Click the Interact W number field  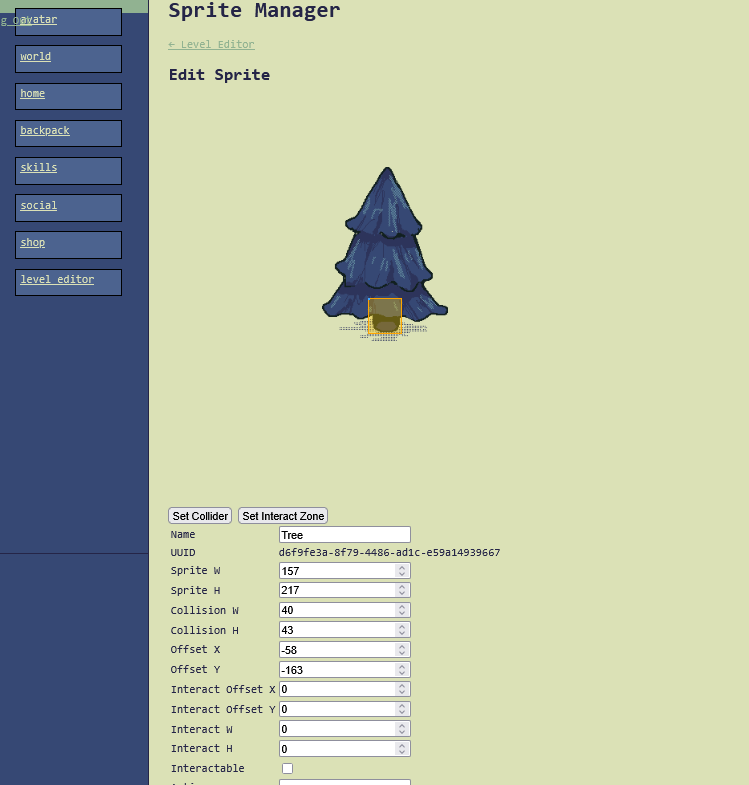coord(336,729)
